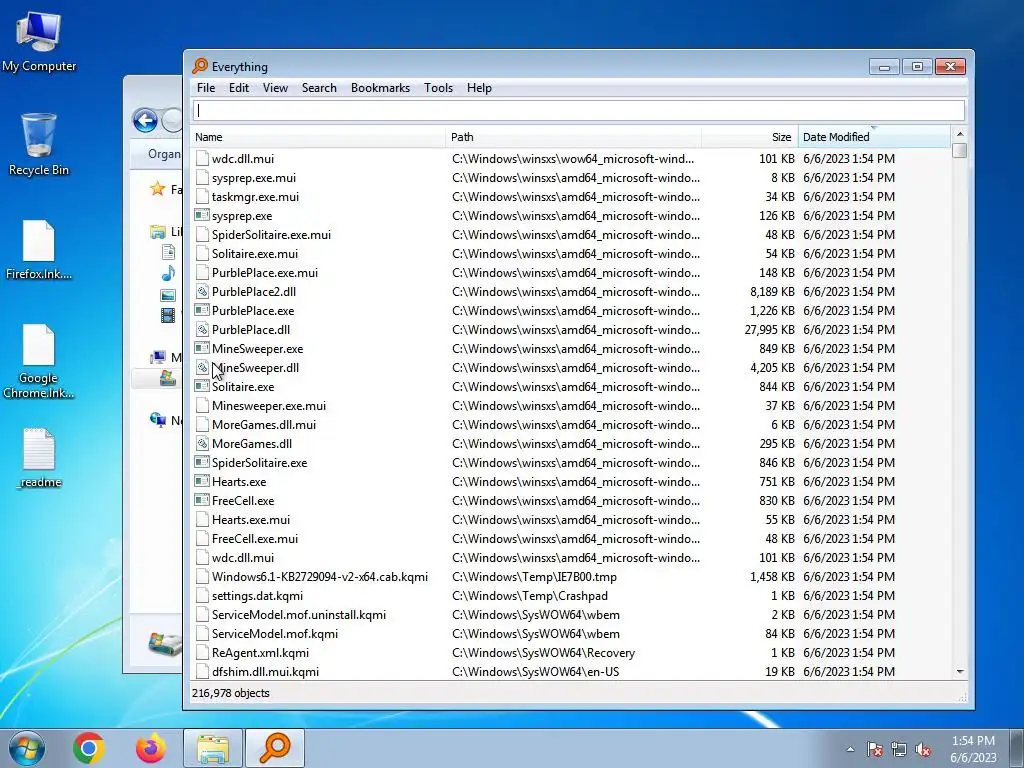
Task: Select the _readme desktop text file
Action: [39, 458]
